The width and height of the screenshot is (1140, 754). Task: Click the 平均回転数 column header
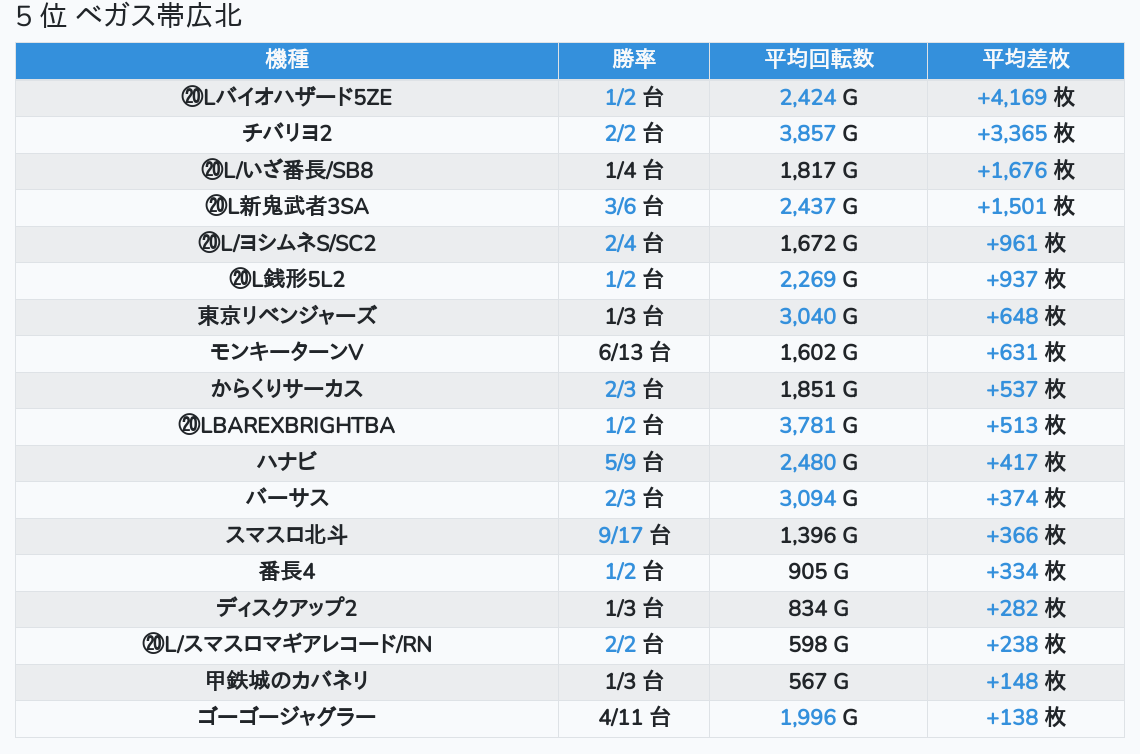pyautogui.click(x=818, y=60)
